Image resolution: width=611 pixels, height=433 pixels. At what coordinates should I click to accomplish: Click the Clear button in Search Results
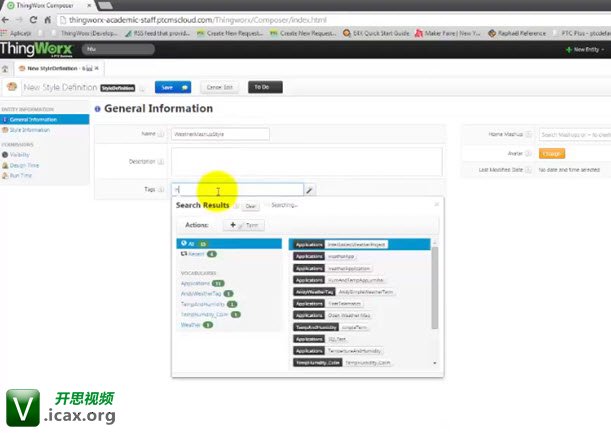click(x=251, y=206)
